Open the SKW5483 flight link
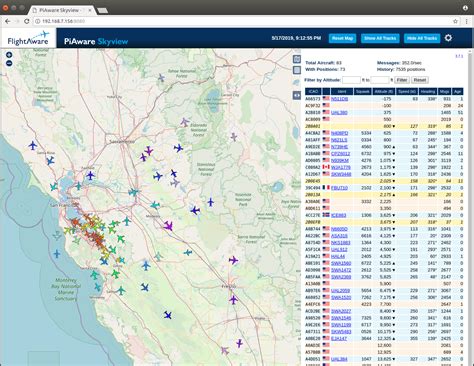Screen dimensions: 474x366 341,331
